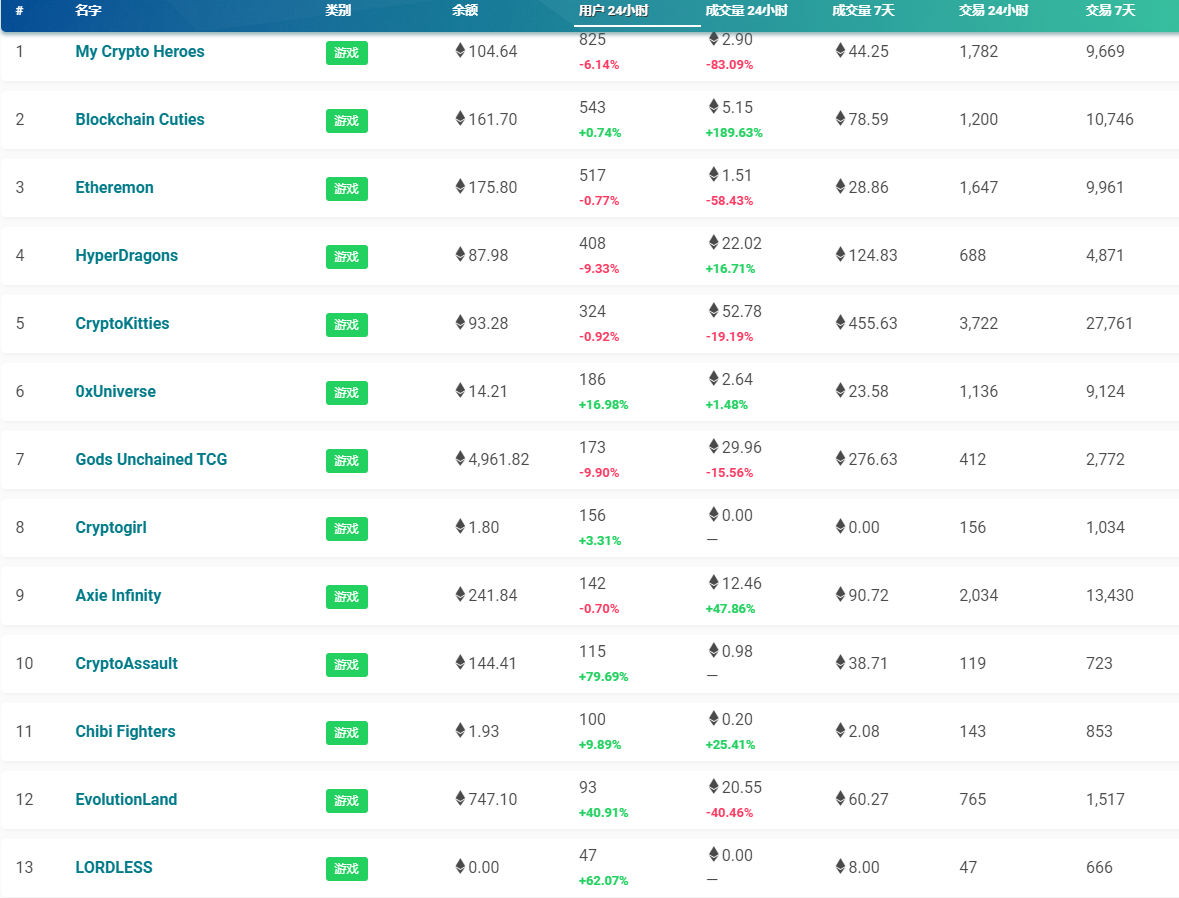Click the Ethereum icon beside 7-day volume 276.63

(x=841, y=458)
